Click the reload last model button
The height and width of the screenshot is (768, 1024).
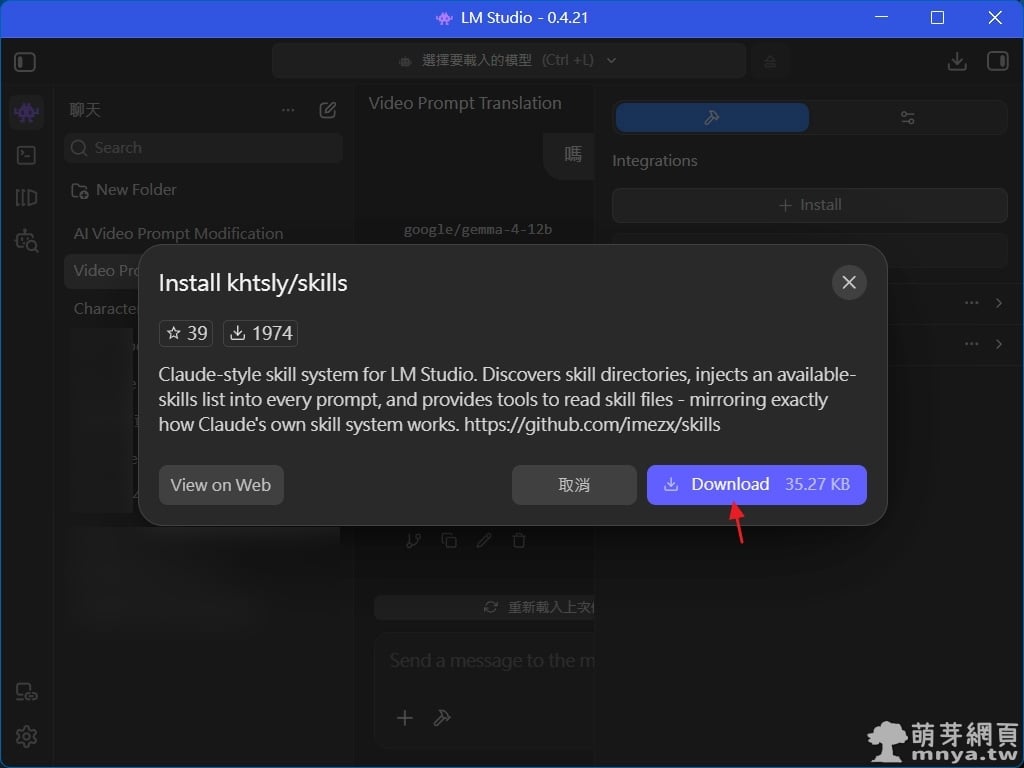(485, 607)
